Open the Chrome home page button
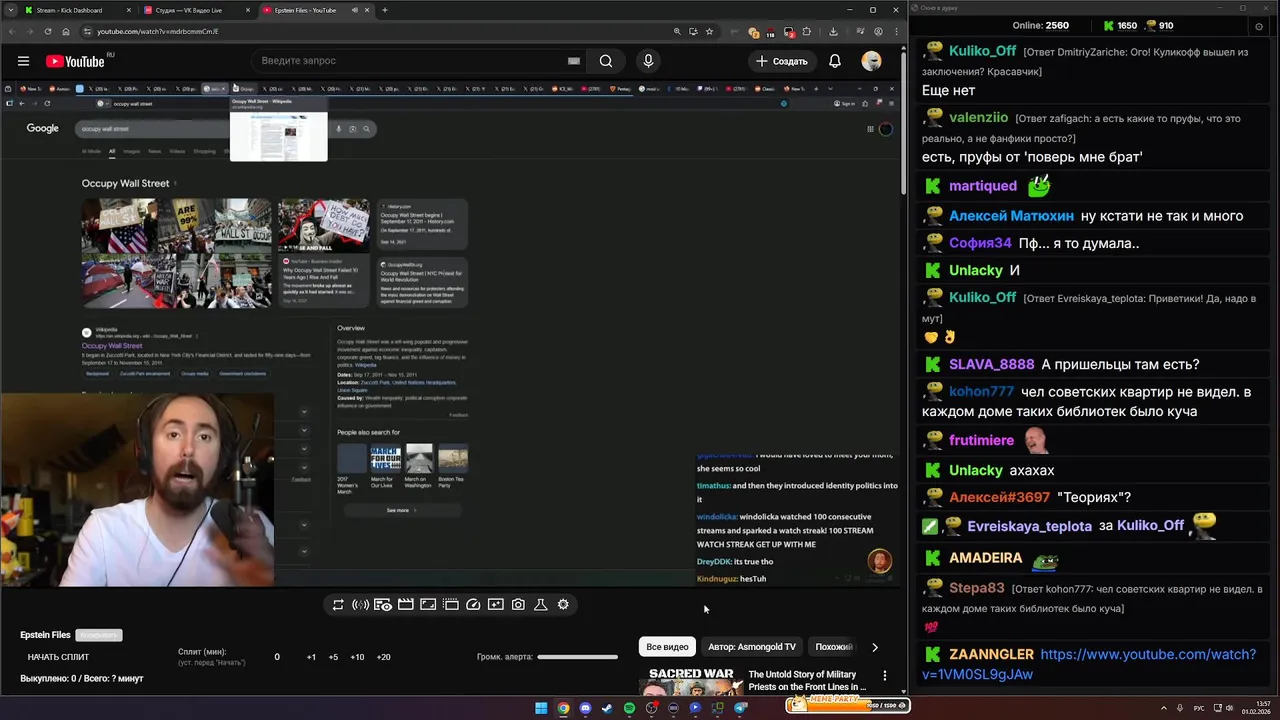Screen dimensions: 1280x720 (66, 31)
